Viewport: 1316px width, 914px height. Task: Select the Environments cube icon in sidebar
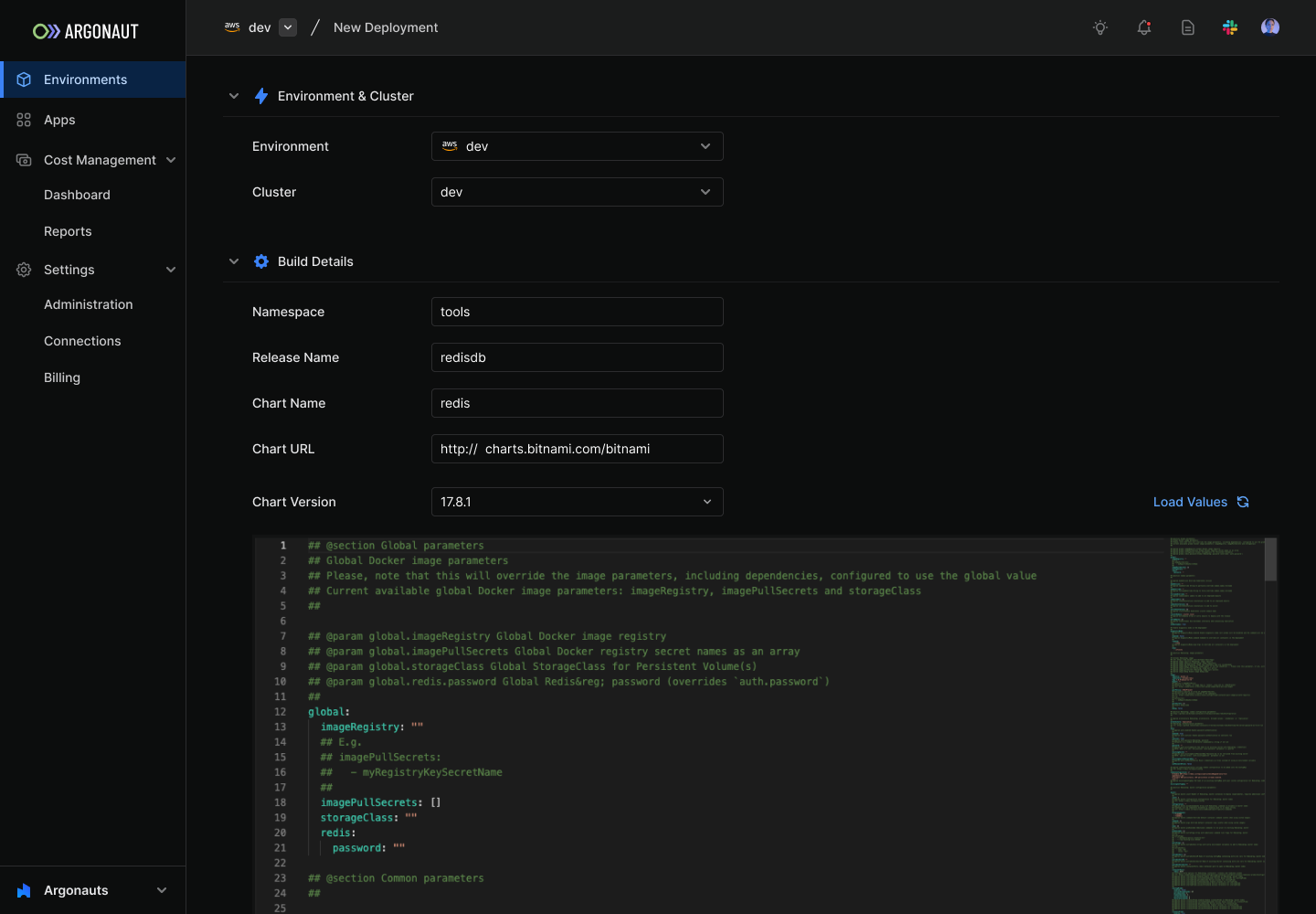[x=24, y=80]
